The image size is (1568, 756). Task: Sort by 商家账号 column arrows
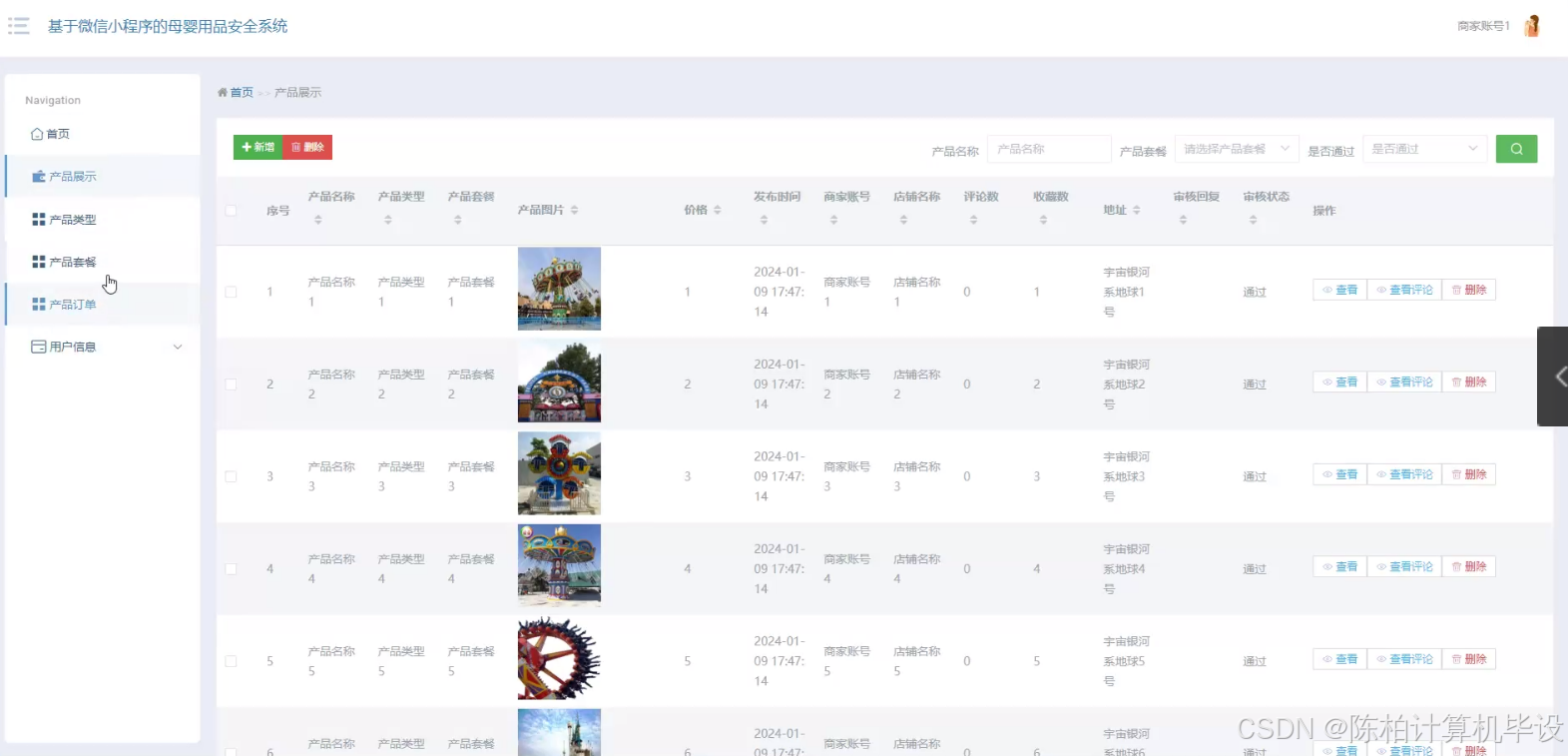(833, 220)
